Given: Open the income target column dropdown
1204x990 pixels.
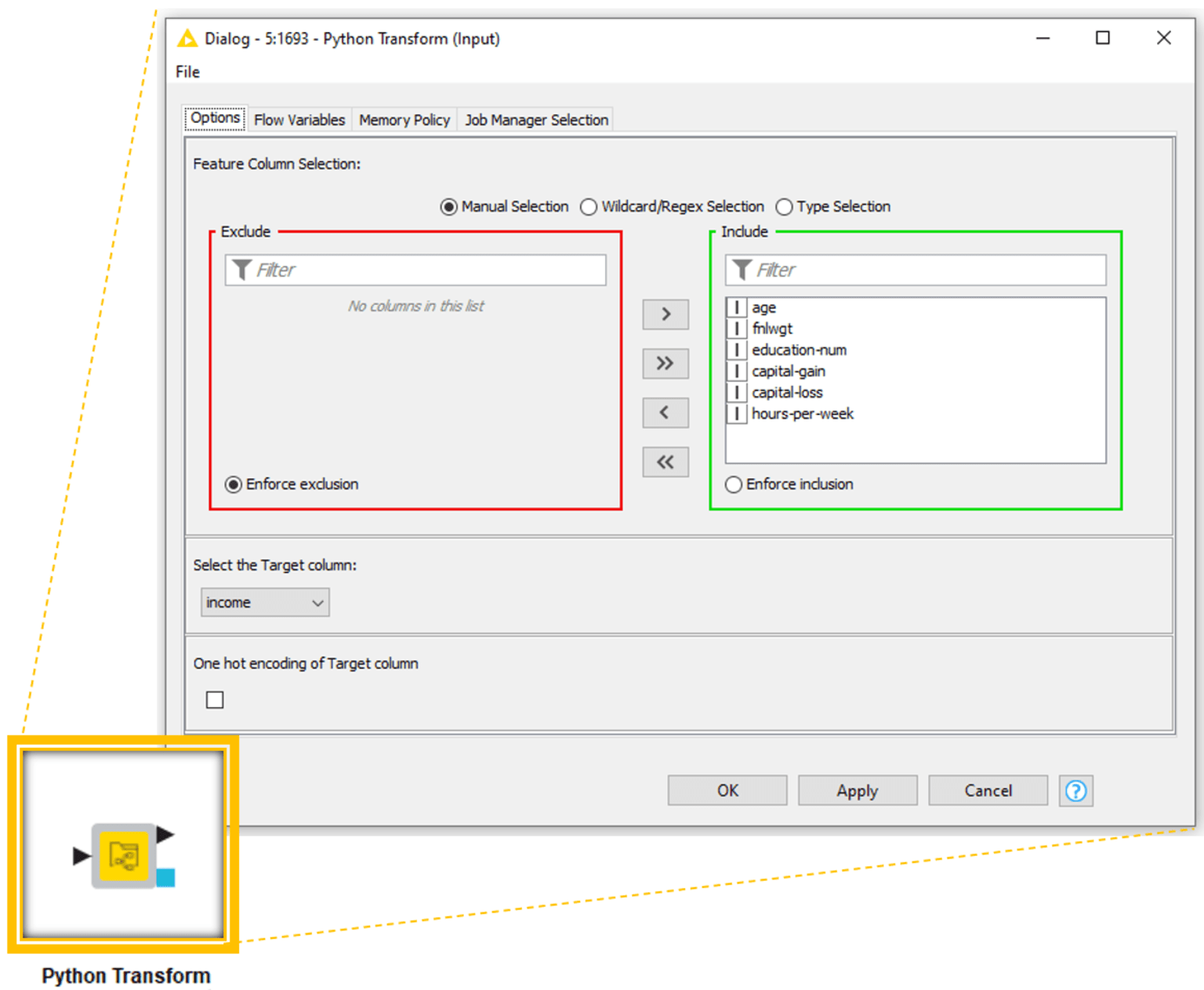Looking at the screenshot, I should pyautogui.click(x=265, y=603).
